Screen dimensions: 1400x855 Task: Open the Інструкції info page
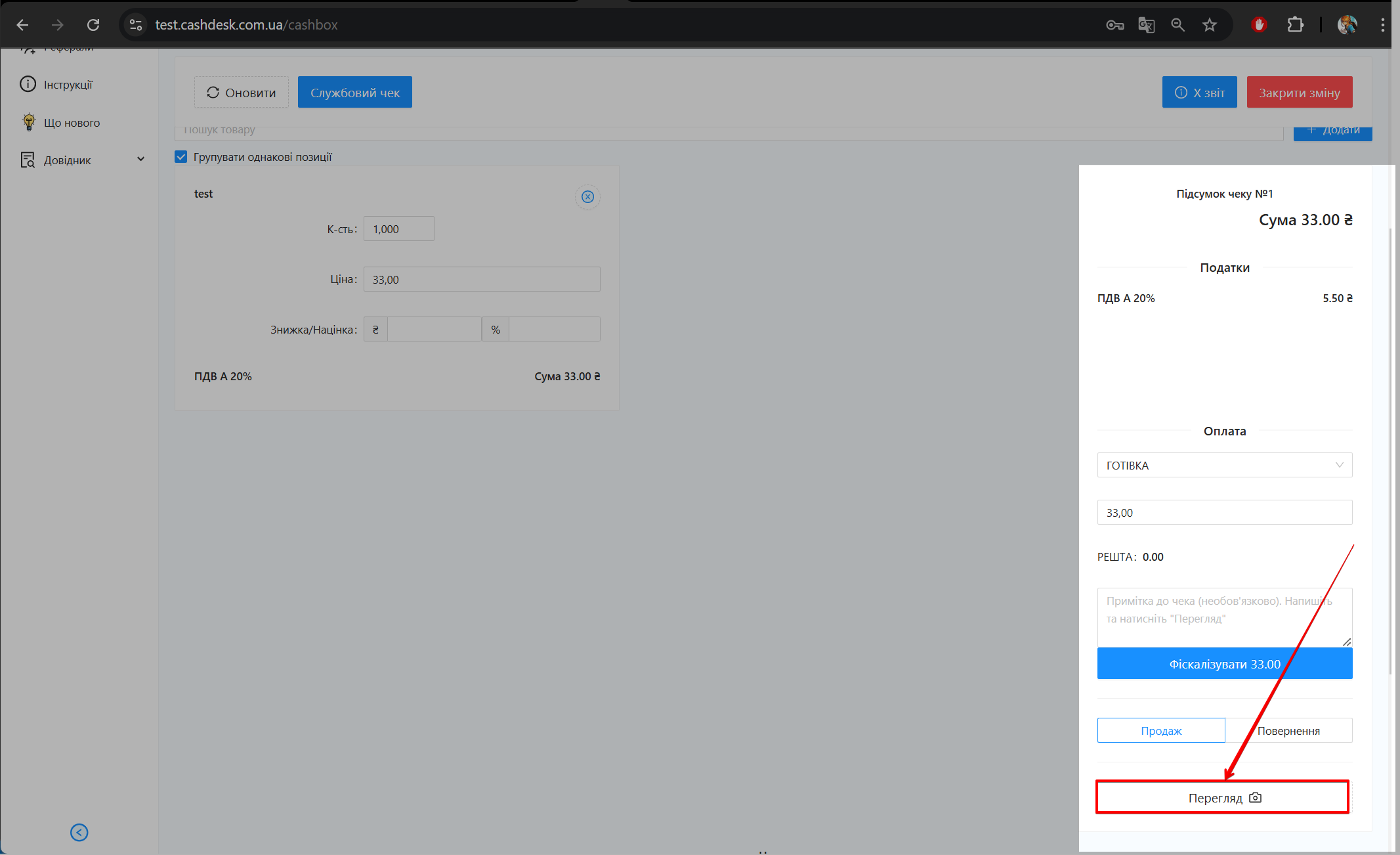[68, 85]
